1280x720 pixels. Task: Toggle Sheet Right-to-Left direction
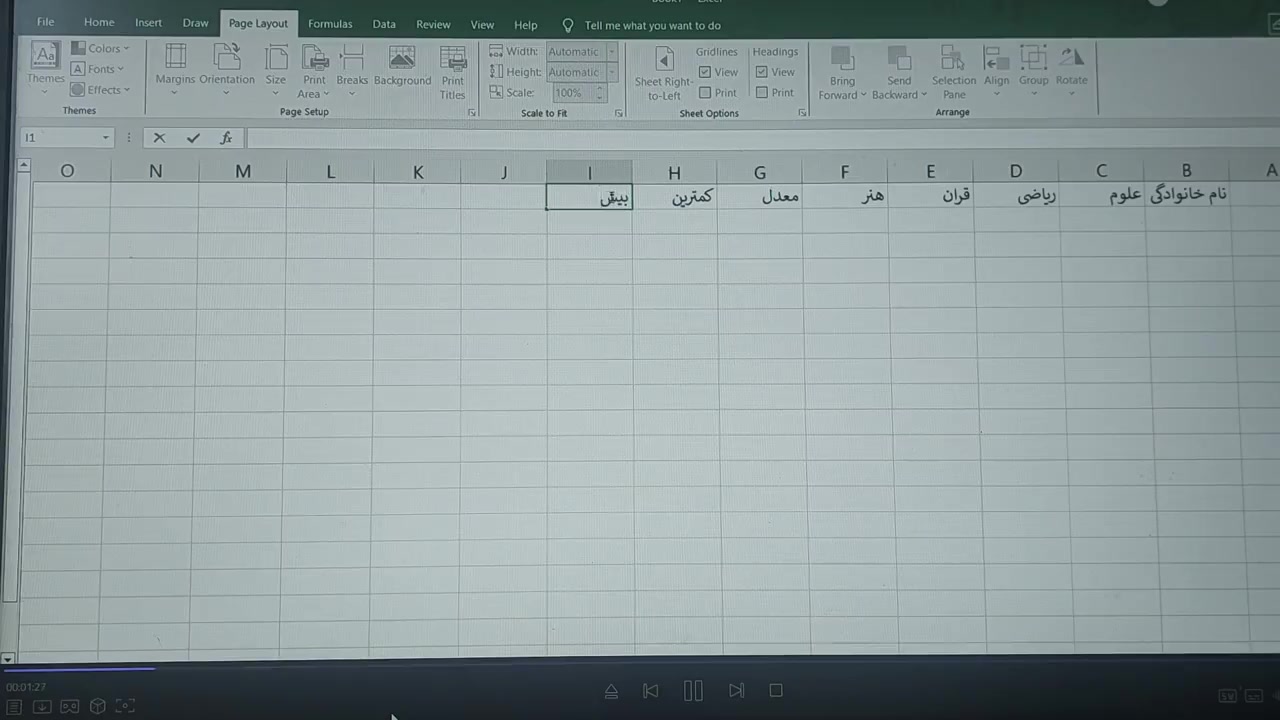tap(664, 73)
